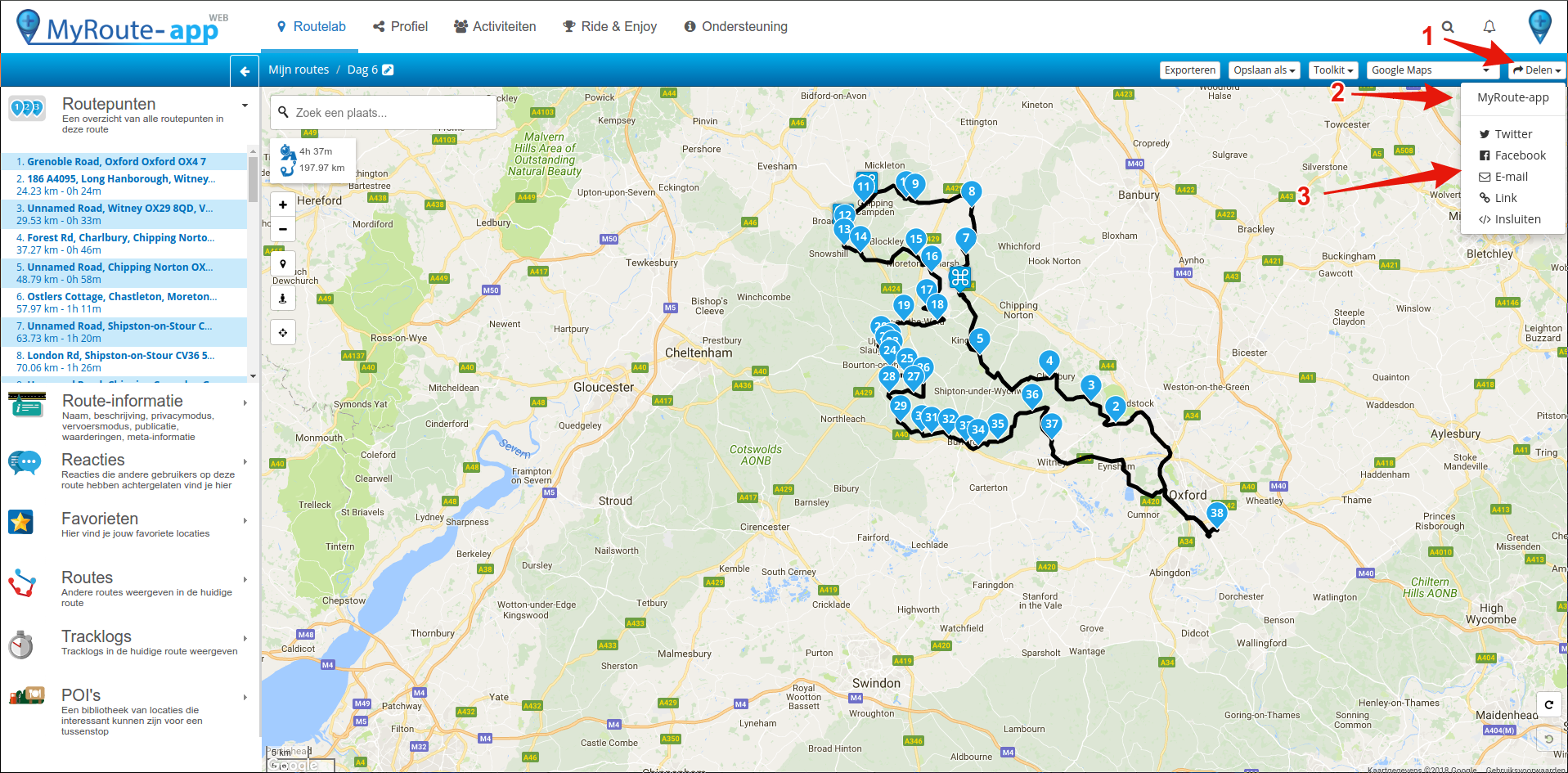The image size is (1568, 773).
Task: Click the command-symbol POI marker on map
Action: [960, 279]
